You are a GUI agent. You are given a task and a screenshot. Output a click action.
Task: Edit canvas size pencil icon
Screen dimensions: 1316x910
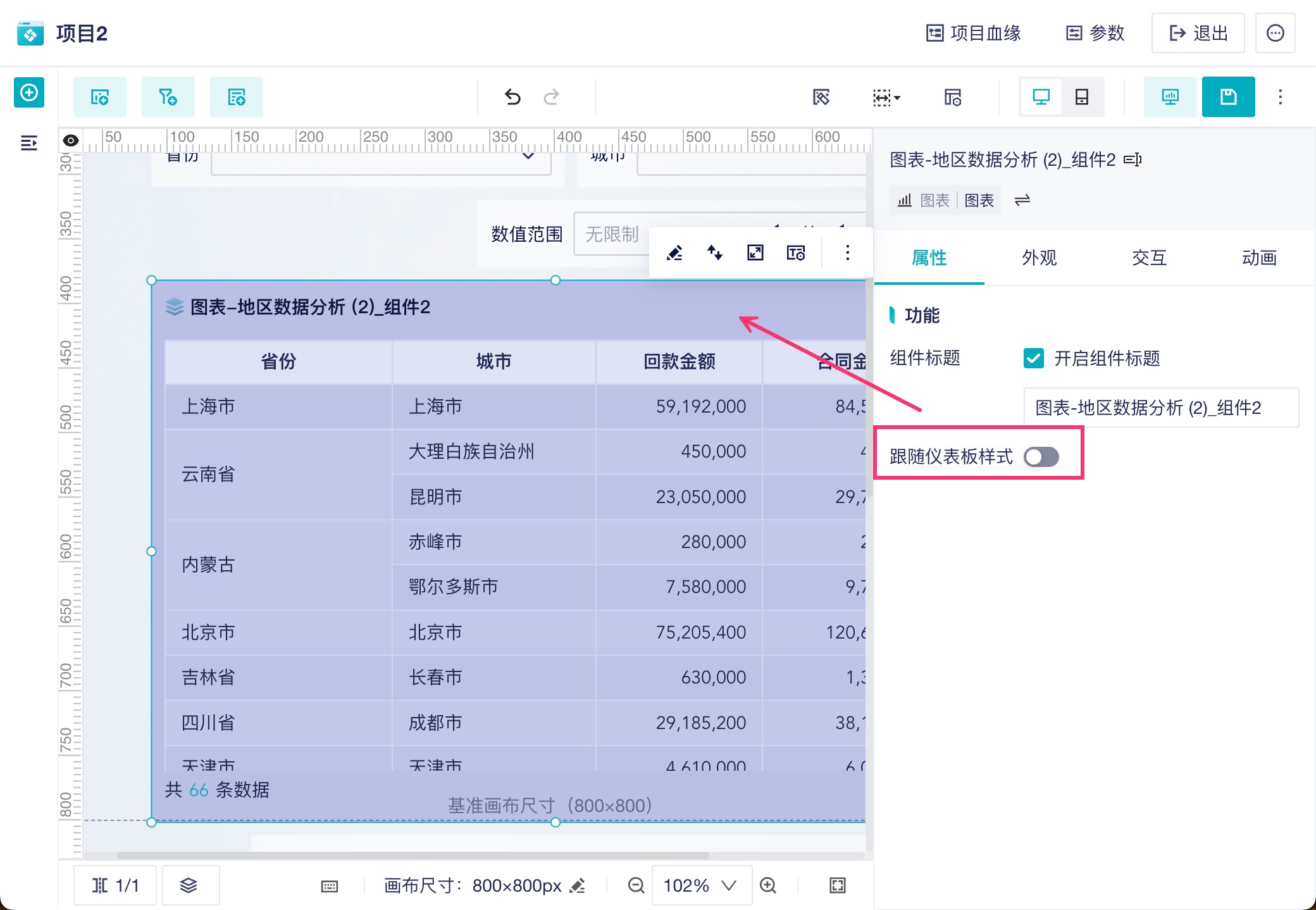577,885
